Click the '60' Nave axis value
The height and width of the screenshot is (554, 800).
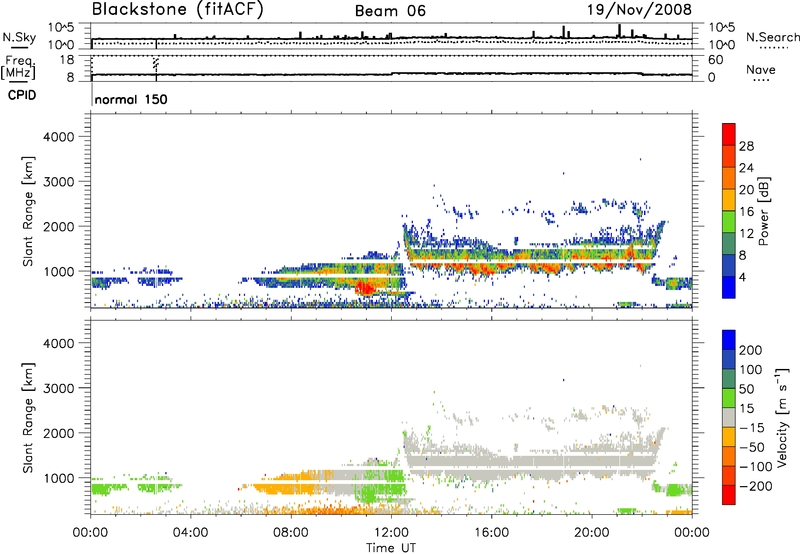point(715,60)
